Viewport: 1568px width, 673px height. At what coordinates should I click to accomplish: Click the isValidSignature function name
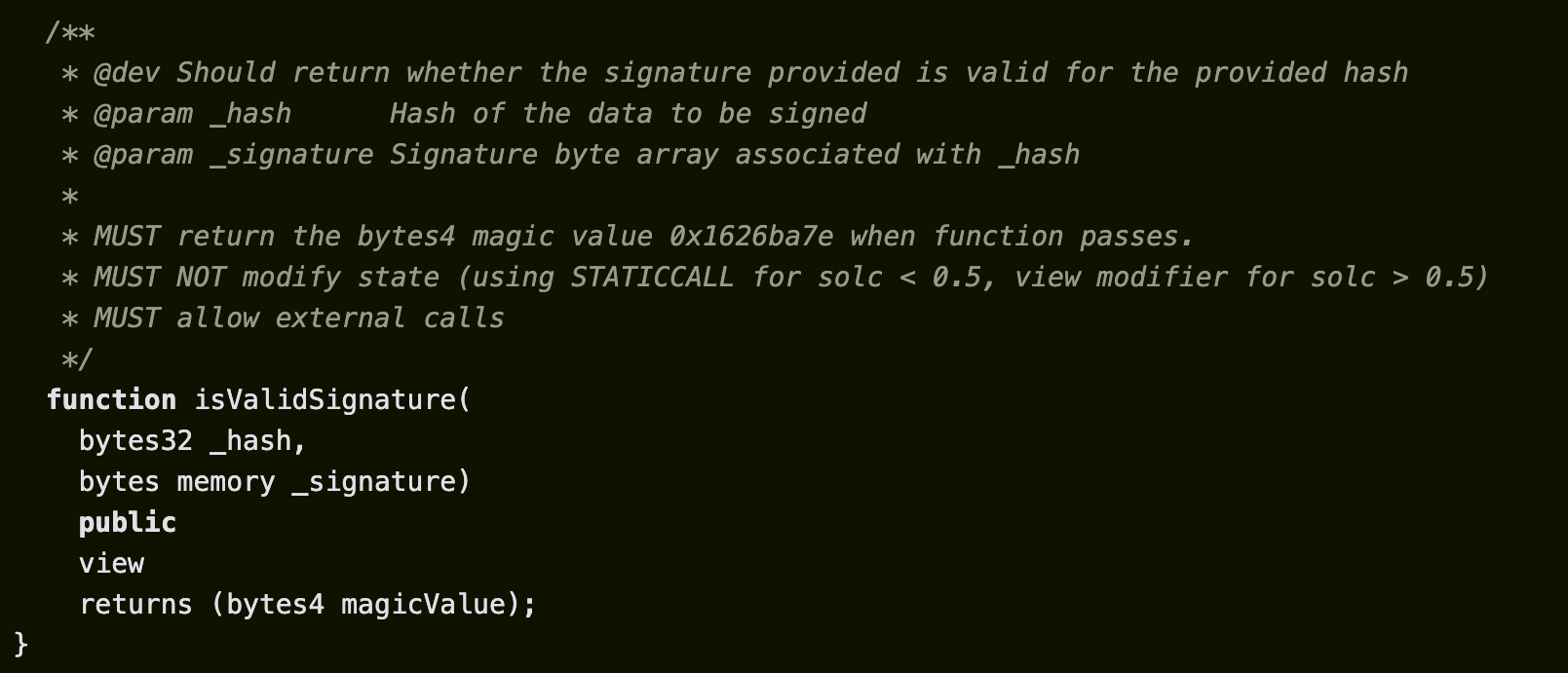click(x=325, y=400)
